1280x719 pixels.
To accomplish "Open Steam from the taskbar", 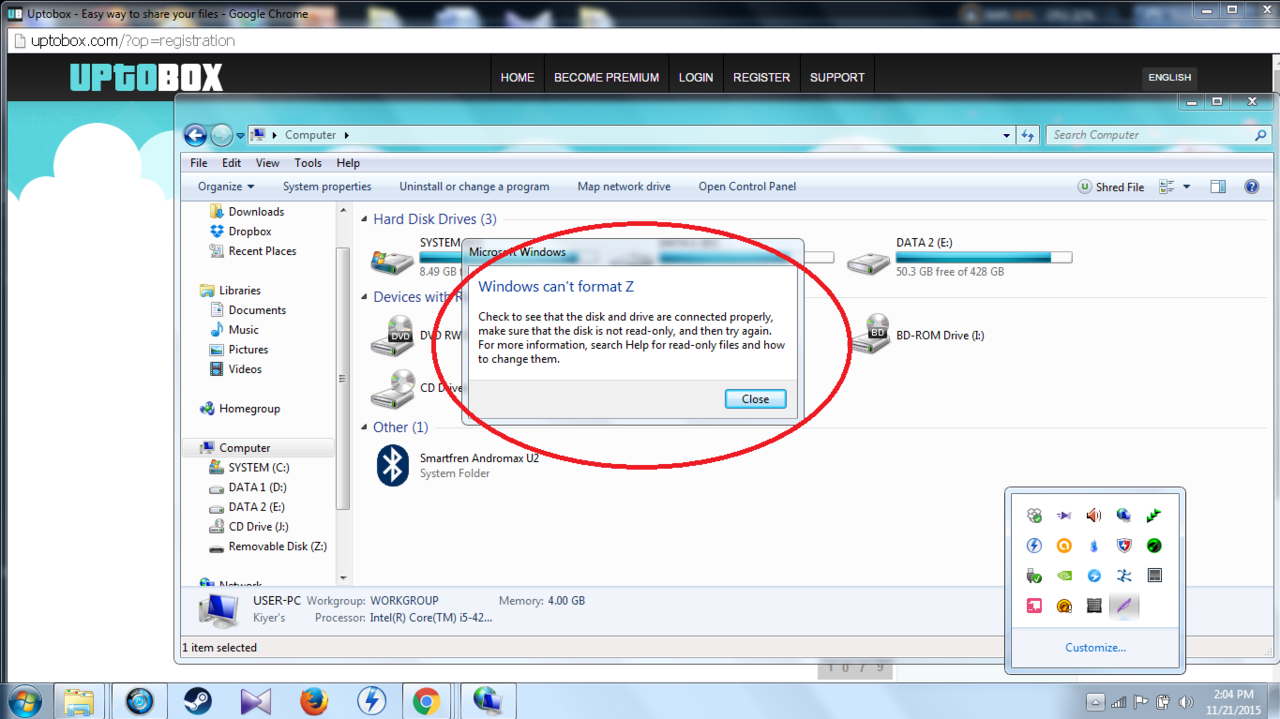I will pos(197,701).
